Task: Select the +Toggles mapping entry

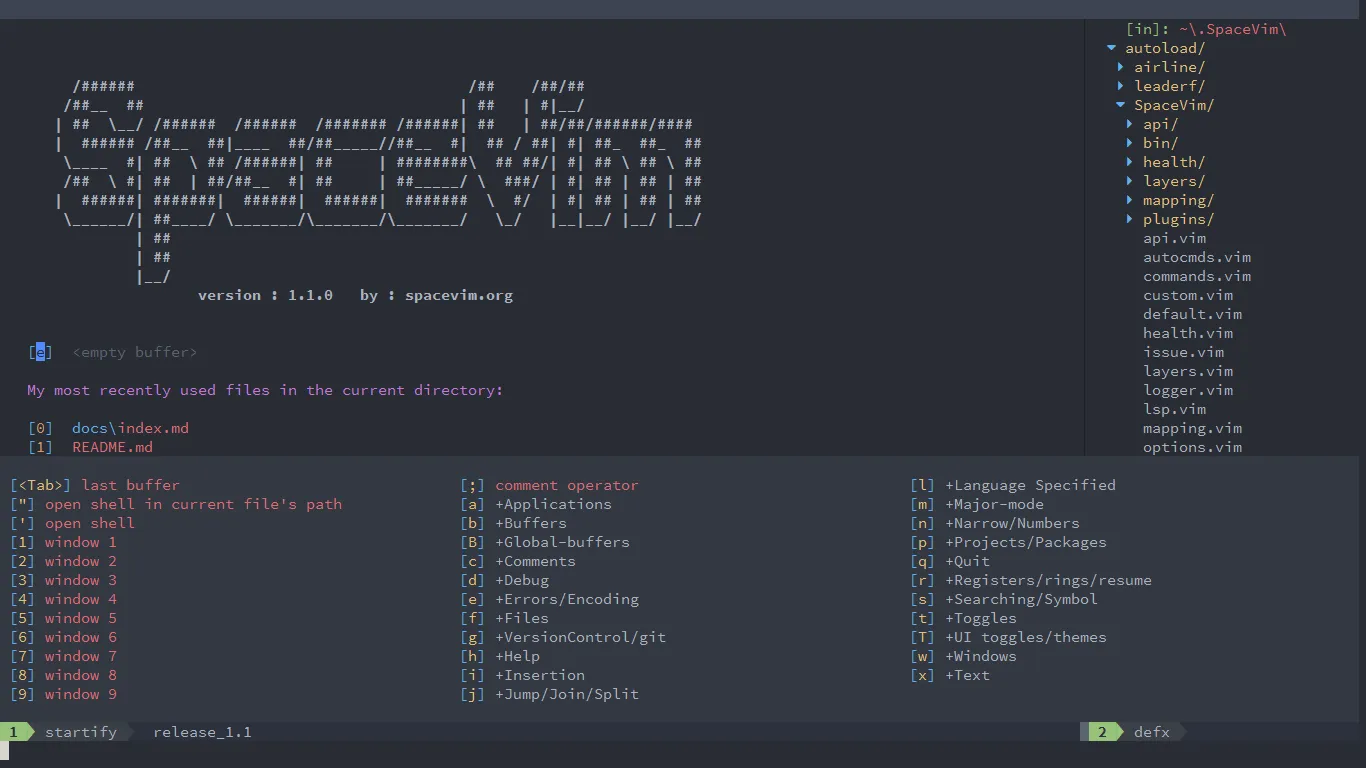Action: point(981,618)
